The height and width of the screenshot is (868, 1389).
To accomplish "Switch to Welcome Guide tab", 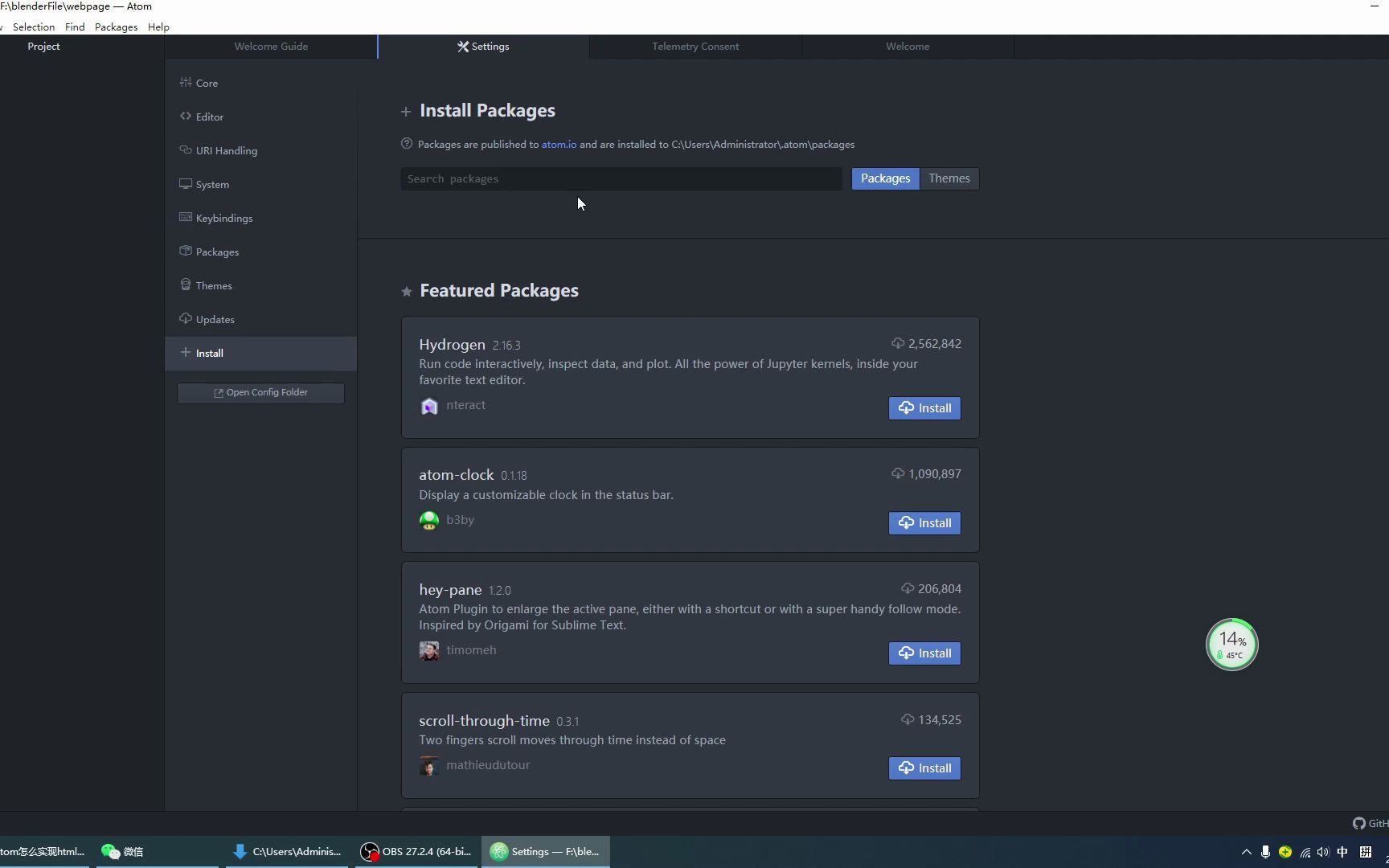I will coord(271,47).
